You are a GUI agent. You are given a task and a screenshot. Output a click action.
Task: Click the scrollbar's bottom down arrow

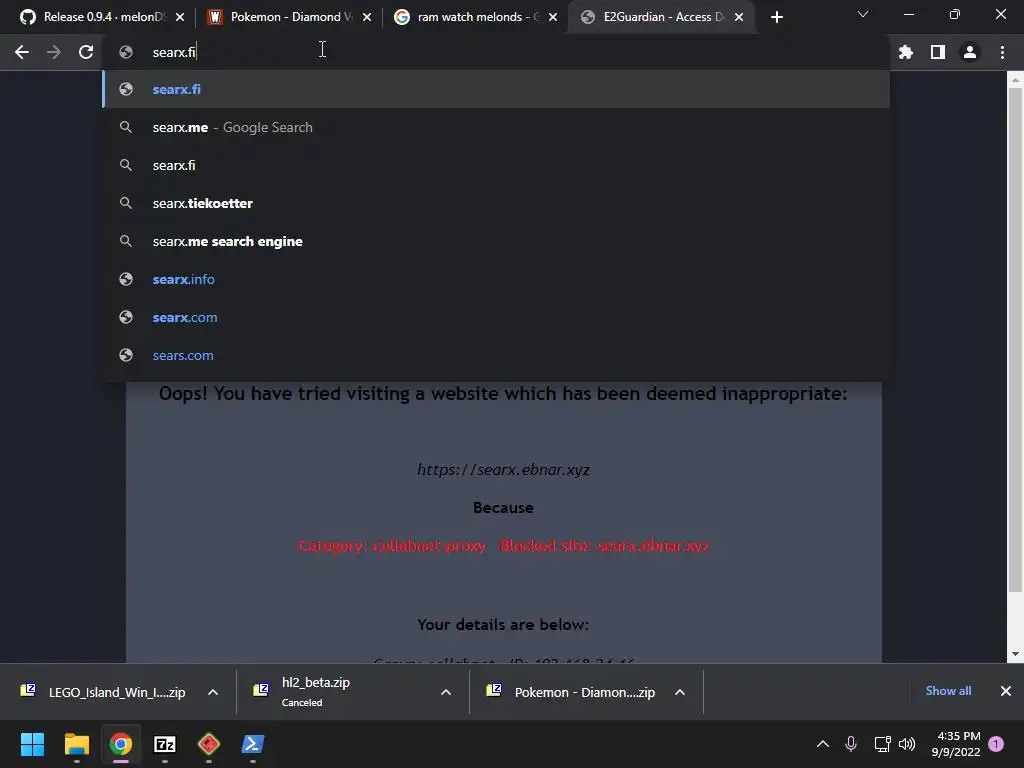(x=1015, y=654)
